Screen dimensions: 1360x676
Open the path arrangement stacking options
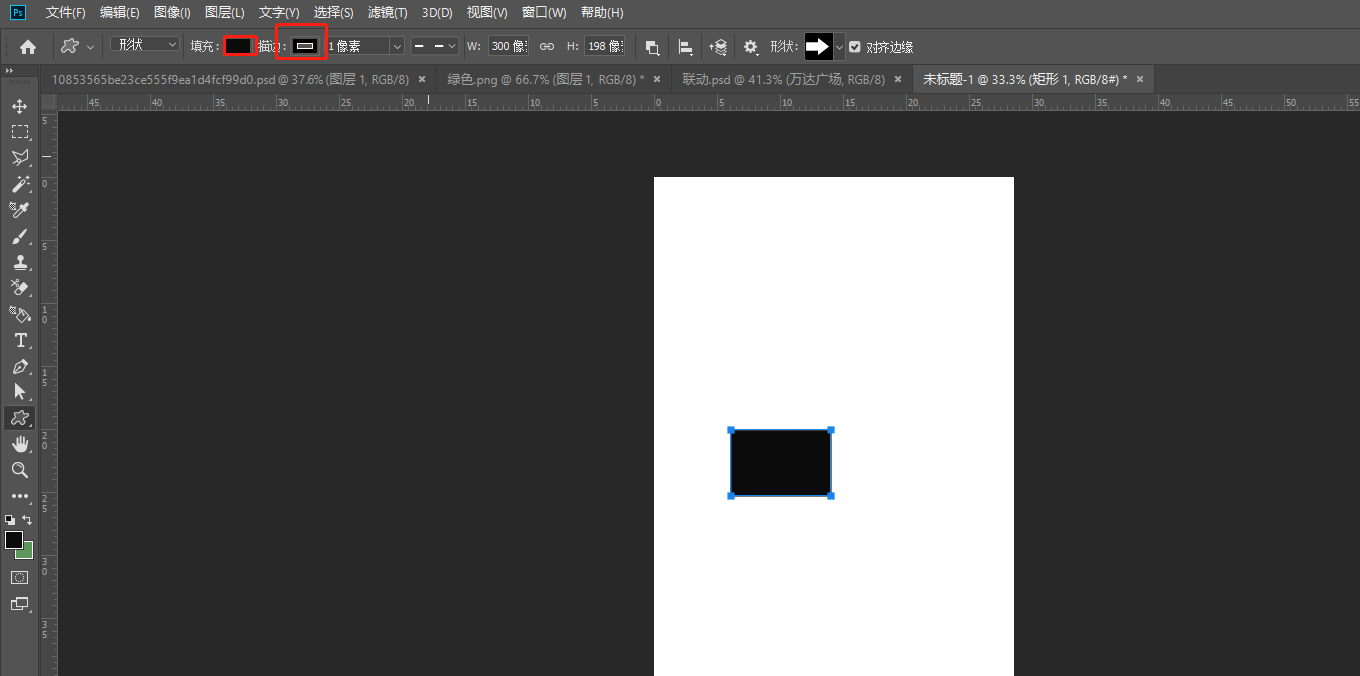(718, 47)
